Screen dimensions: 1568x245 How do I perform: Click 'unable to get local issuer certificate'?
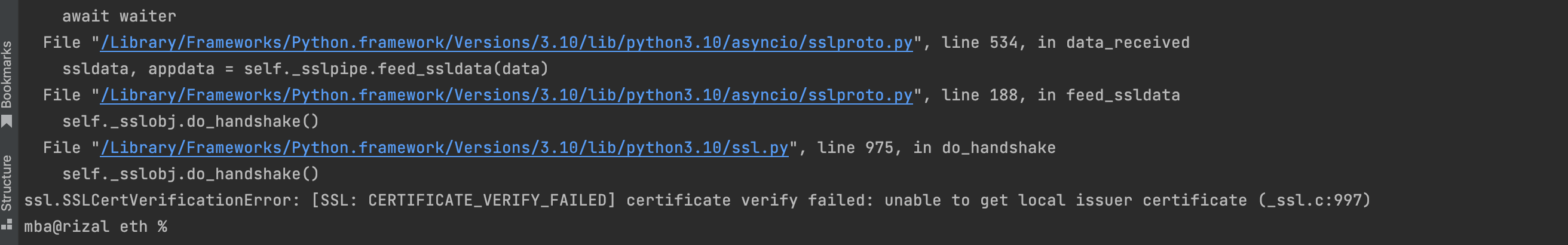click(x=1065, y=201)
